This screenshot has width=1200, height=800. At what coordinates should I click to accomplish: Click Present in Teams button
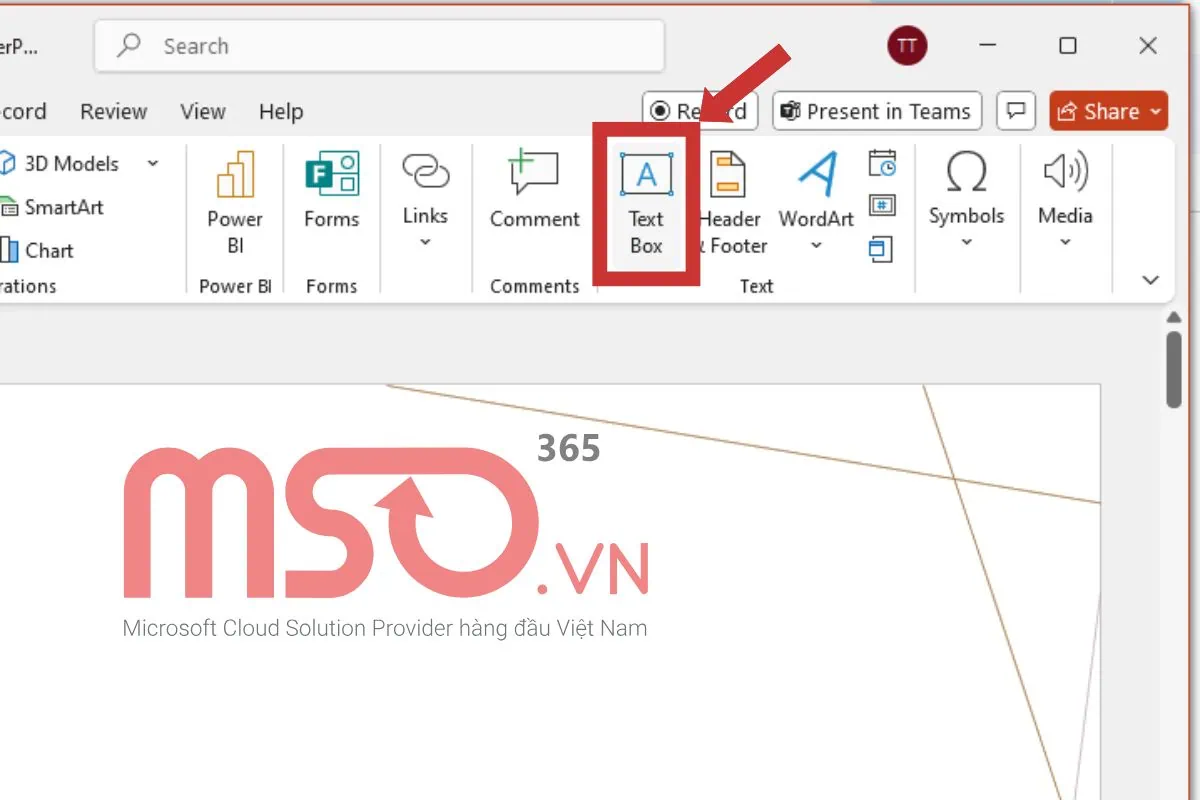[x=877, y=111]
